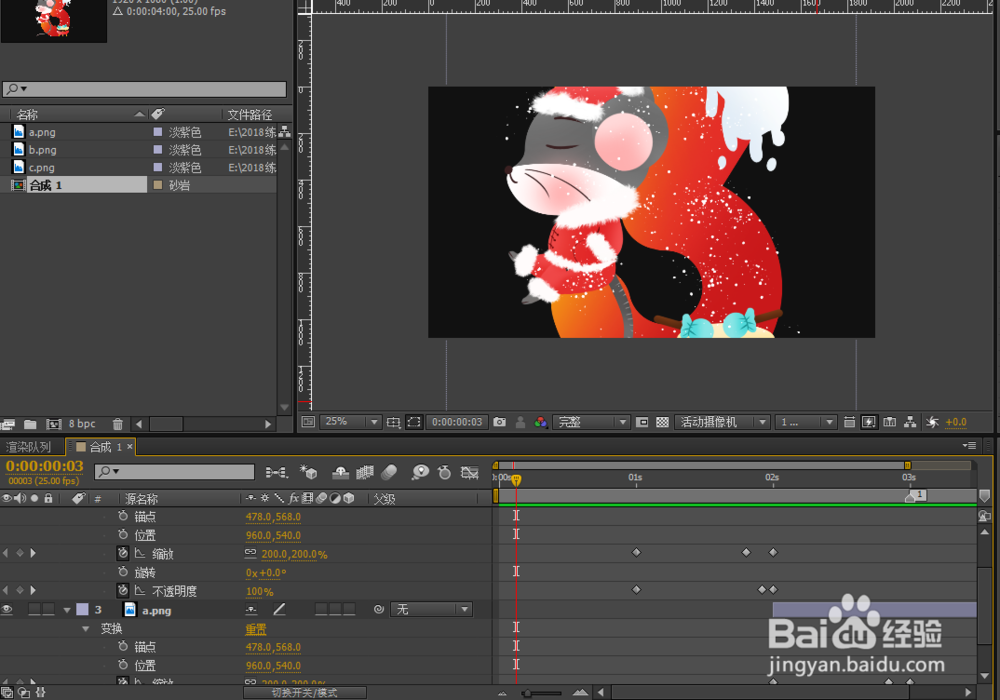Sort the project by the 文件路径 column
This screenshot has width=1000, height=700.
coord(249,114)
